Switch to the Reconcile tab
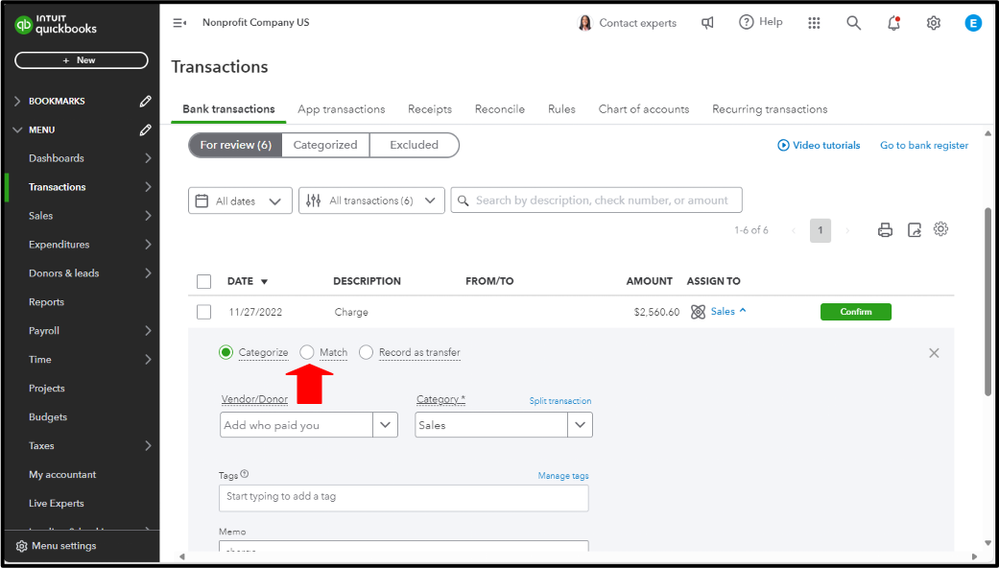This screenshot has width=999, height=568. (500, 110)
